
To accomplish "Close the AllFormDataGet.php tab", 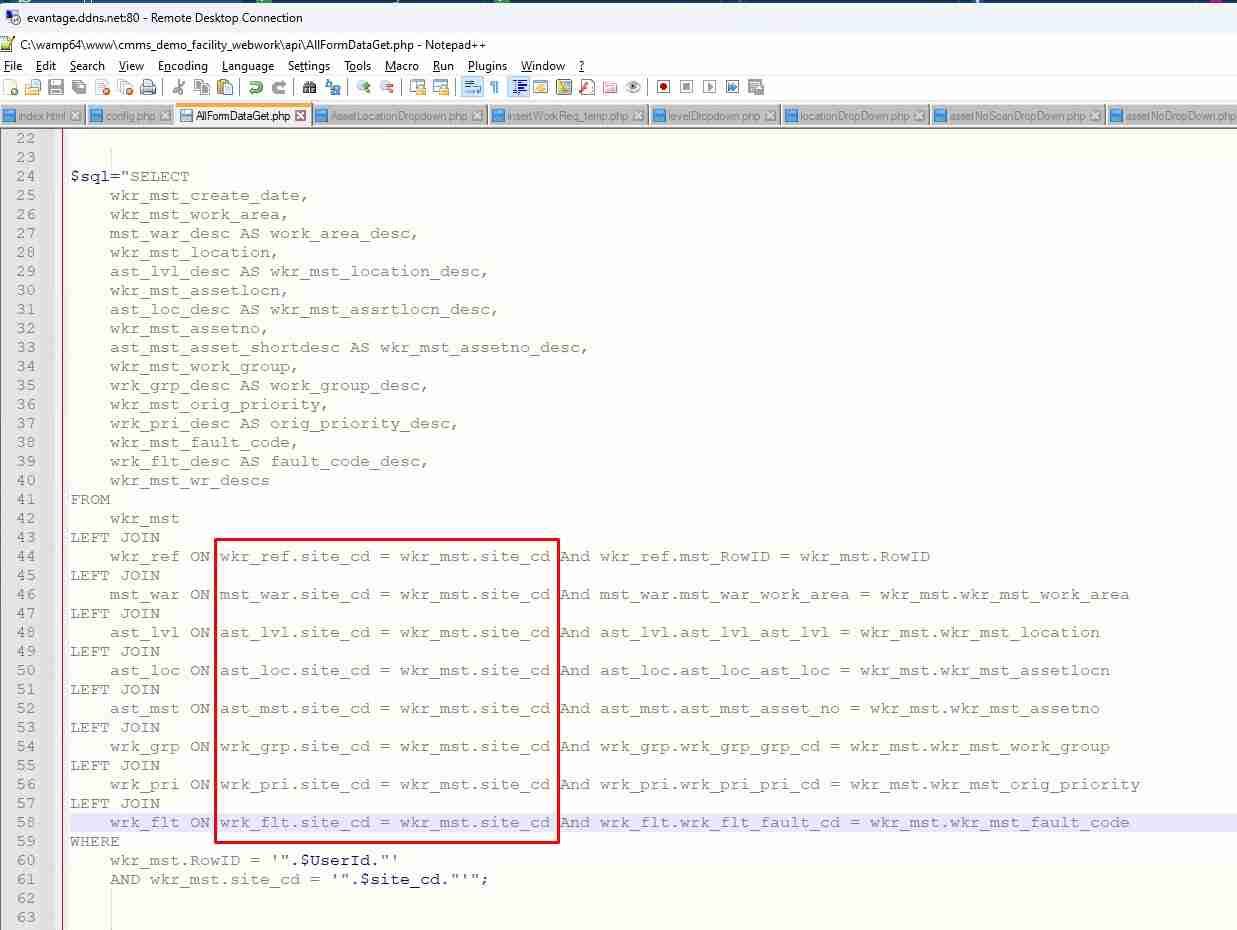I will tap(302, 116).
